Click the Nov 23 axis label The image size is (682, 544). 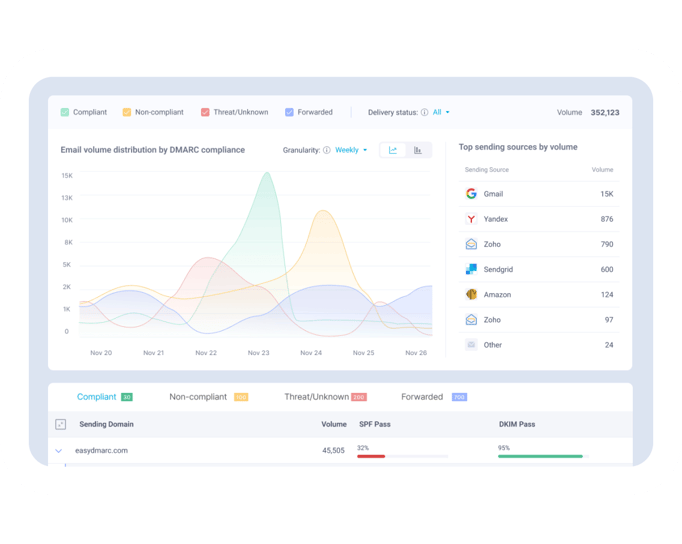258,353
